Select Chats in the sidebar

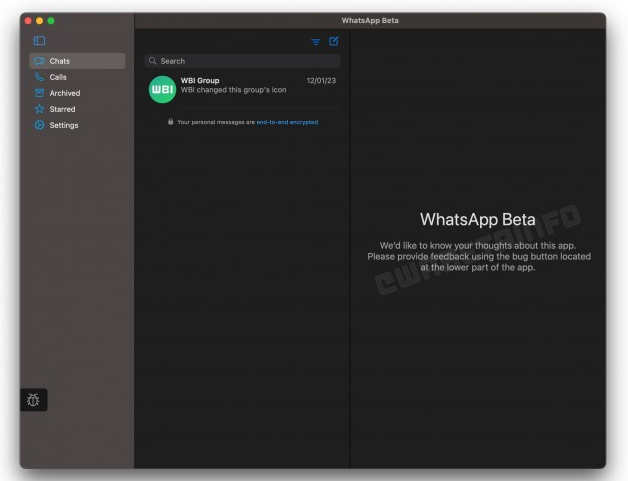point(77,61)
